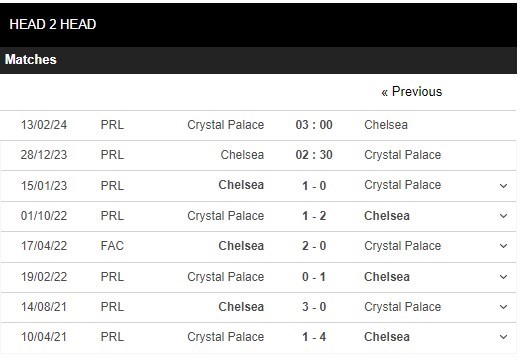Click the 0 - 1 score on 19/02/22
This screenshot has height=363, width=524.
point(314,277)
